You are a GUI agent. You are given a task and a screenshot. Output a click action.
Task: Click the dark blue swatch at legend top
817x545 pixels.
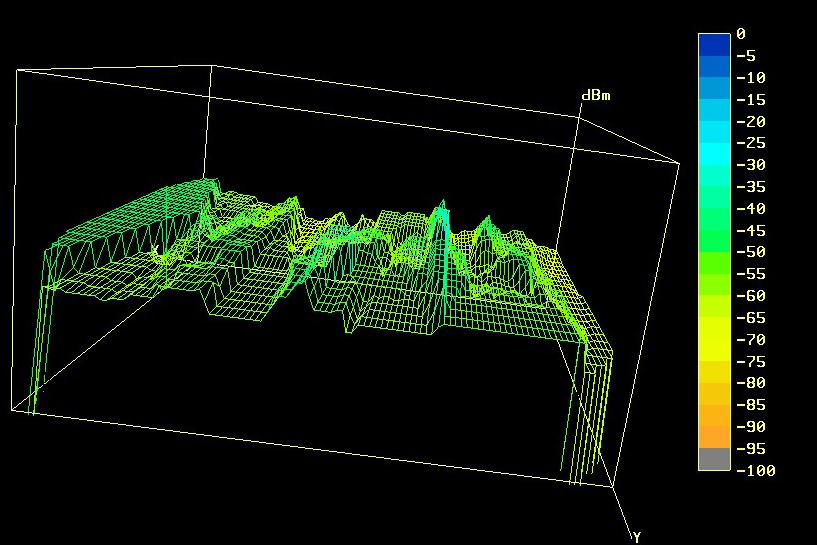(714, 44)
